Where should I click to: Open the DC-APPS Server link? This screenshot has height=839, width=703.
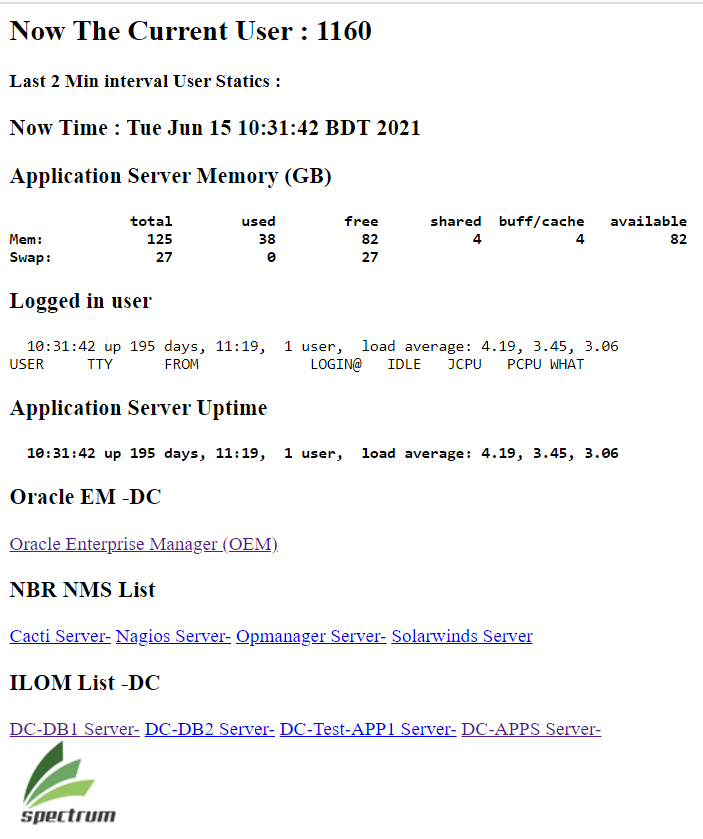coord(530,729)
